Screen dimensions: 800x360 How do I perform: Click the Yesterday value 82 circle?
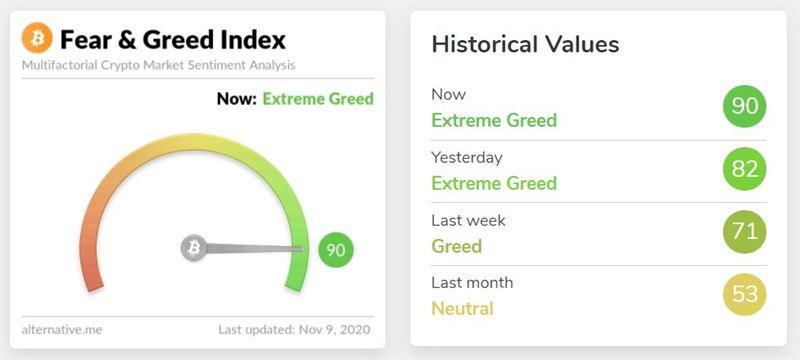744,169
